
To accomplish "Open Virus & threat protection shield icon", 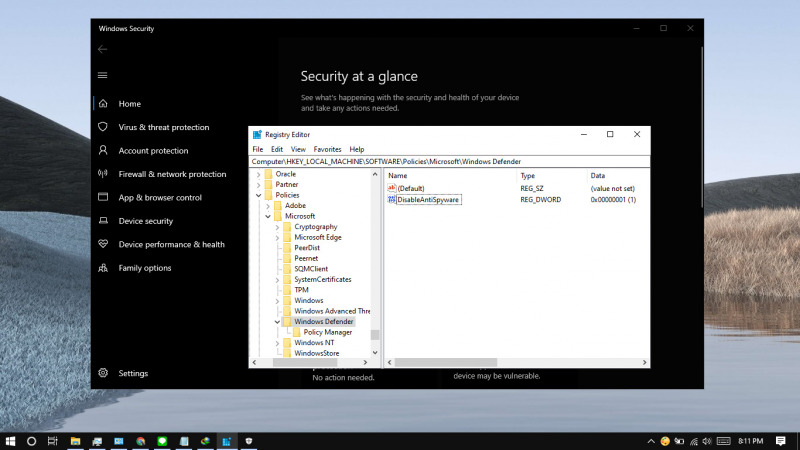I will [103, 127].
